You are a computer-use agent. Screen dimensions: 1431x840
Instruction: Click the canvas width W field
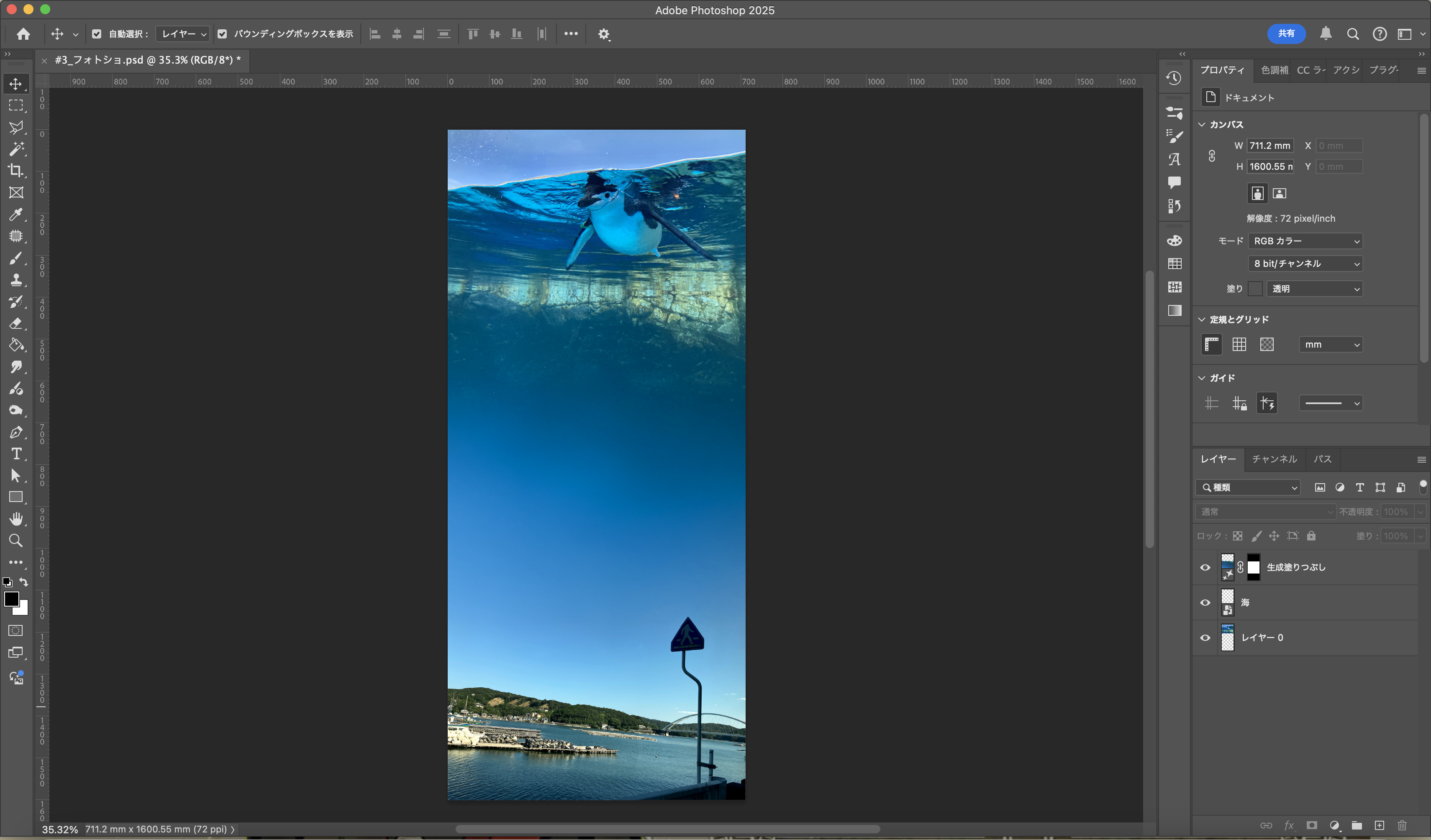click(1270, 146)
